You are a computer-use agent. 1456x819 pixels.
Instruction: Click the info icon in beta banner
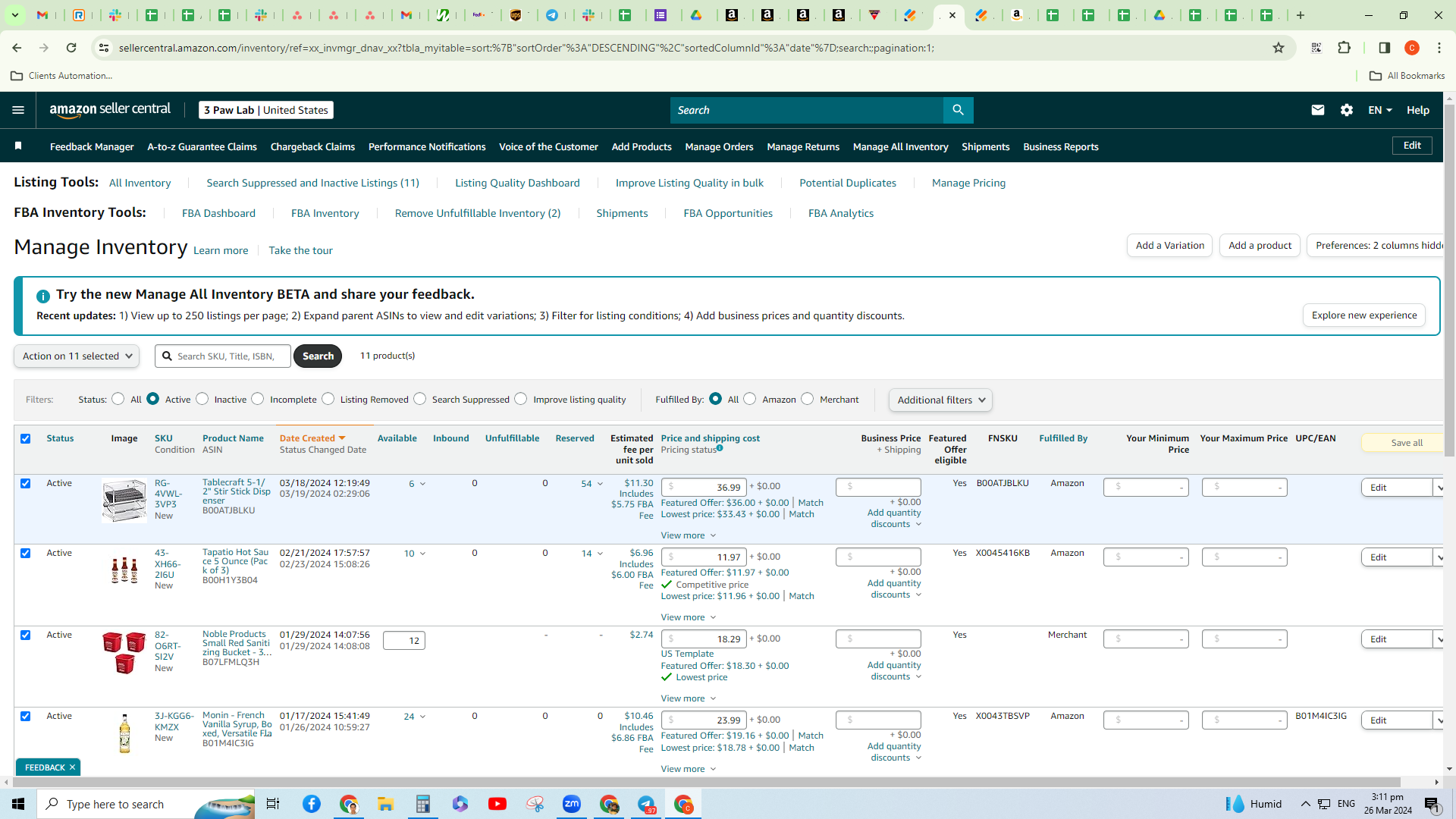tap(43, 296)
